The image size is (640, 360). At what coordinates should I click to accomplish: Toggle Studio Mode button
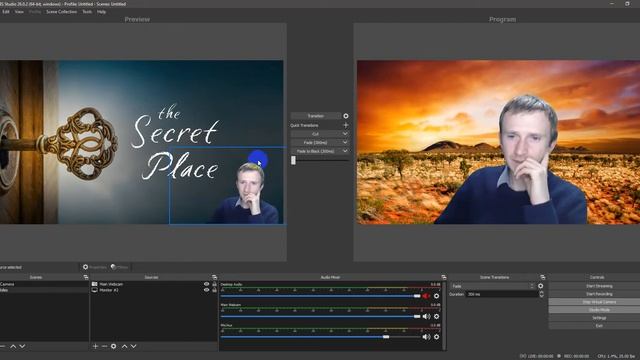(x=599, y=310)
